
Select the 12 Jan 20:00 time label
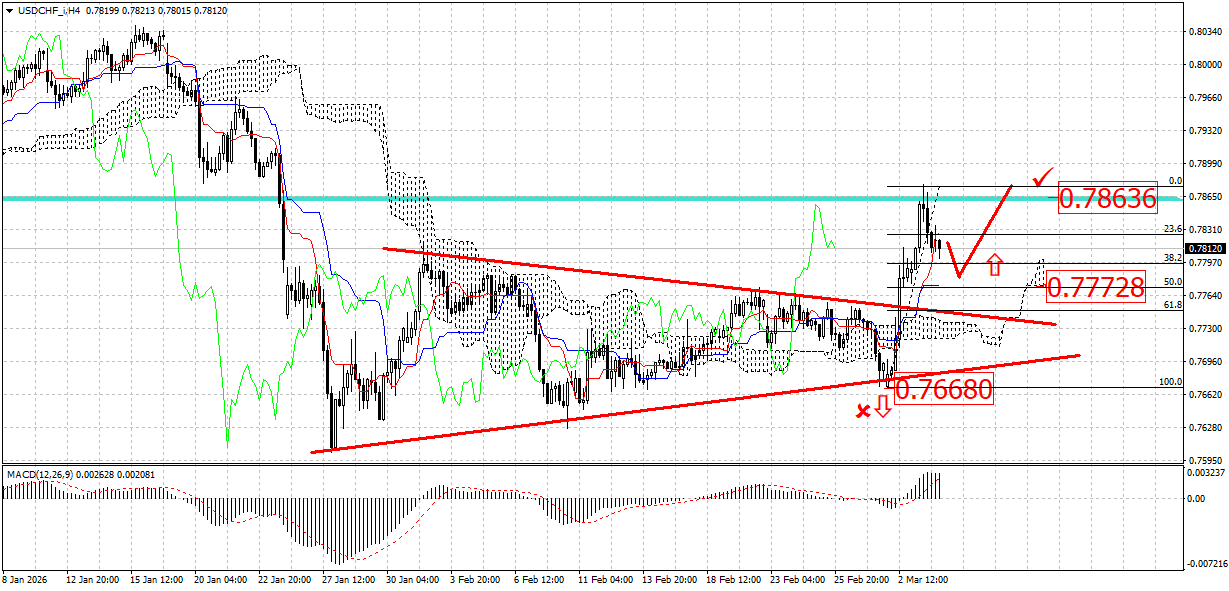tap(92, 580)
